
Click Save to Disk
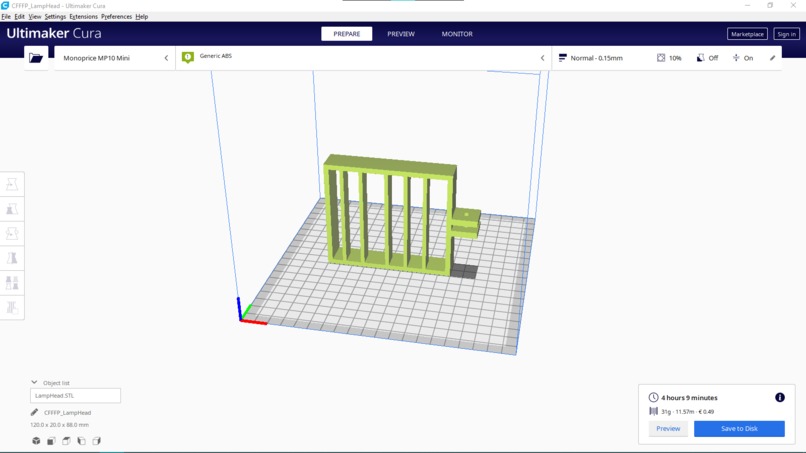pos(739,428)
